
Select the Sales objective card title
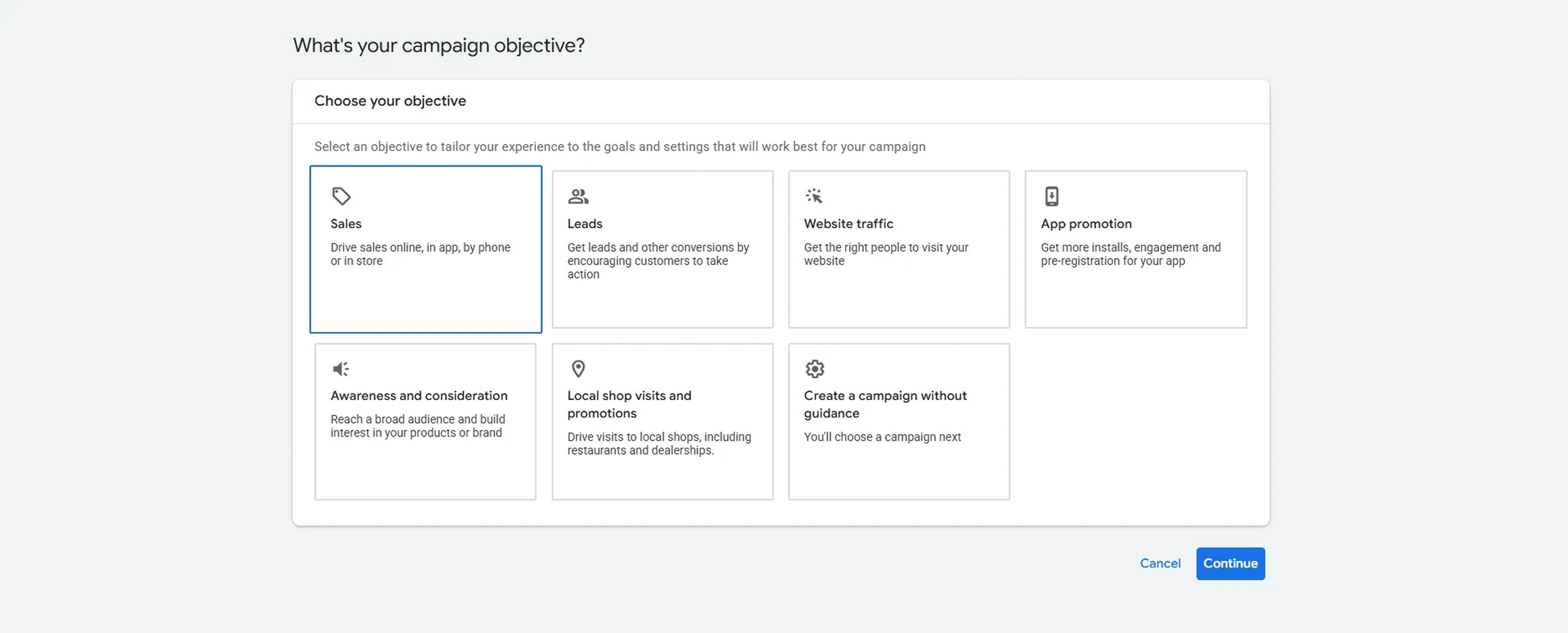click(346, 223)
